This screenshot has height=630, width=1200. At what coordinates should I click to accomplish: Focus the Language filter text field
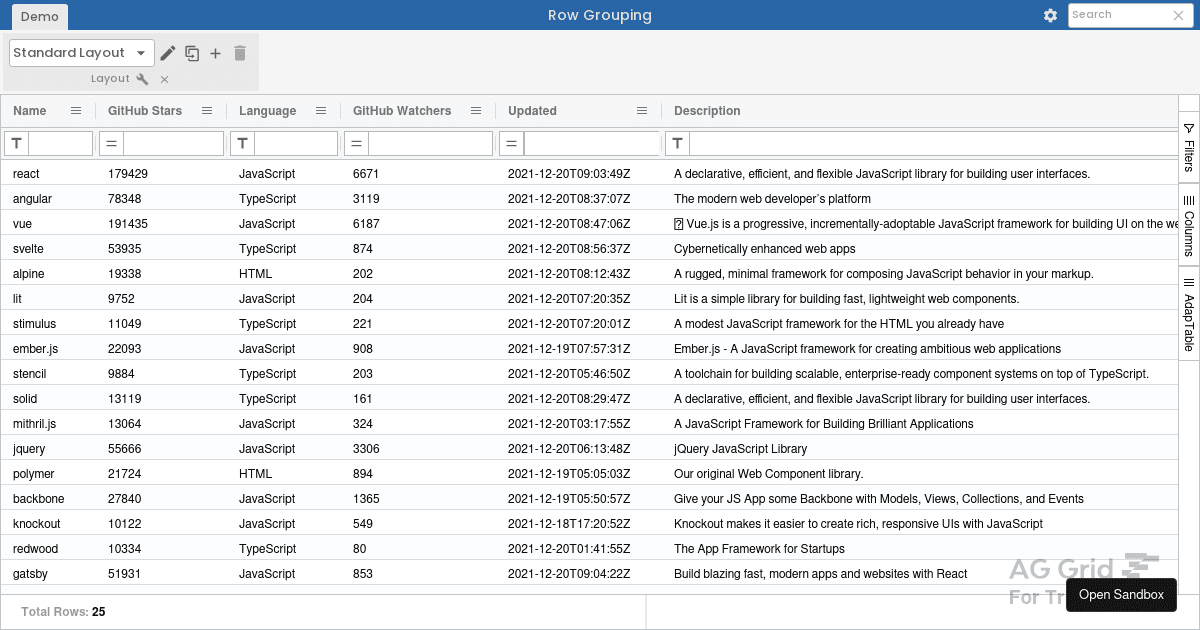pos(296,144)
